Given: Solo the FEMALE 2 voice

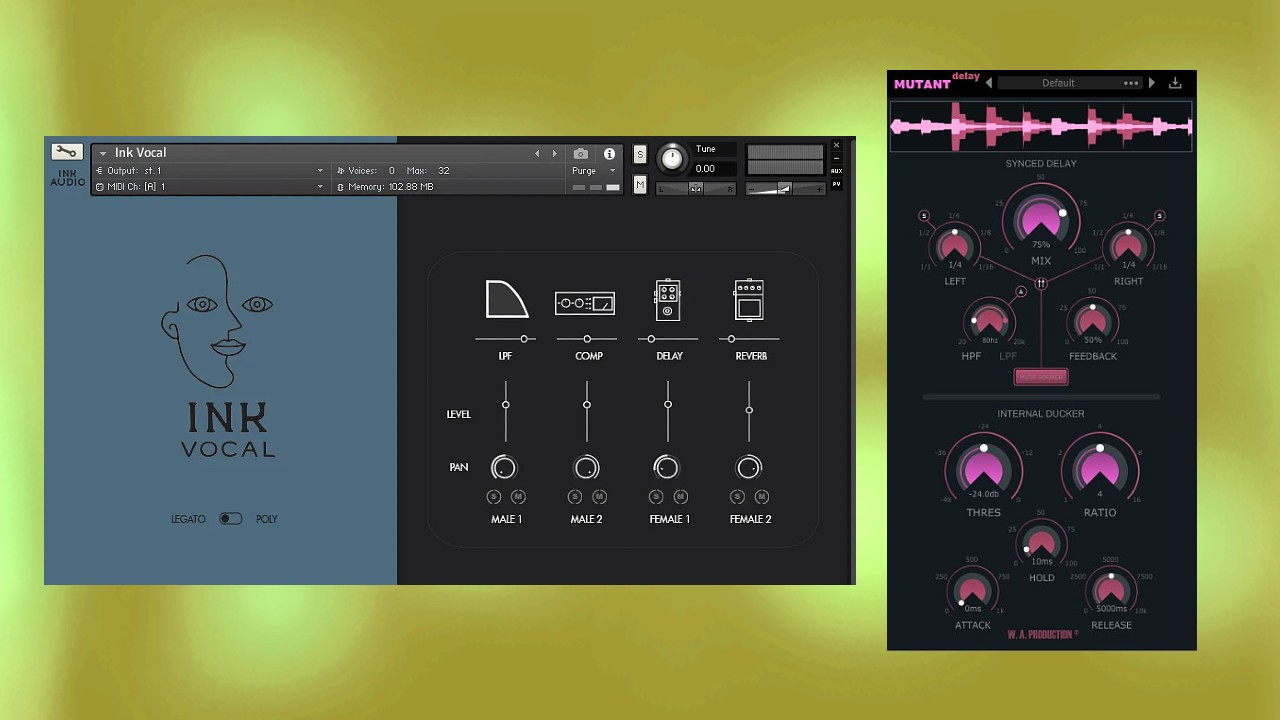Looking at the screenshot, I should 737,497.
